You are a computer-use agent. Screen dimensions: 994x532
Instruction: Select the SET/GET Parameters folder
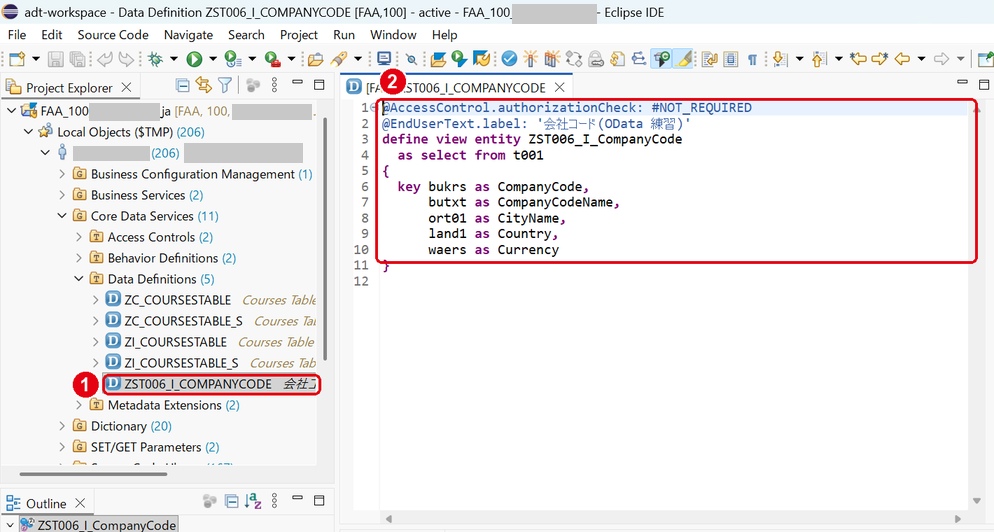tap(146, 447)
